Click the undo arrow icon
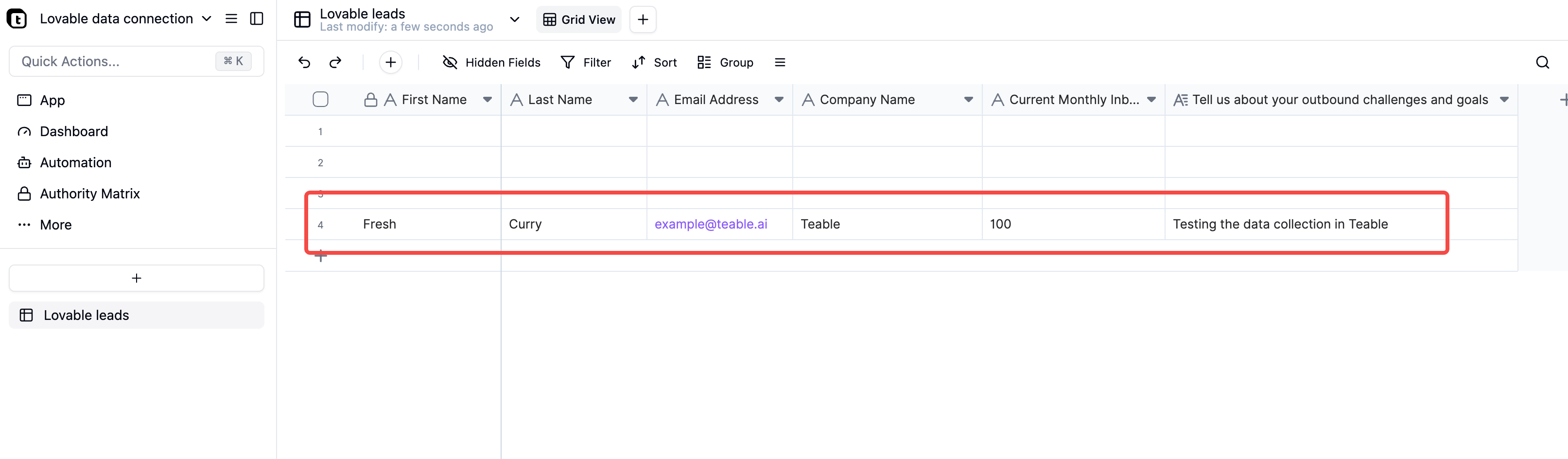This screenshot has height=459, width=1568. (x=304, y=62)
